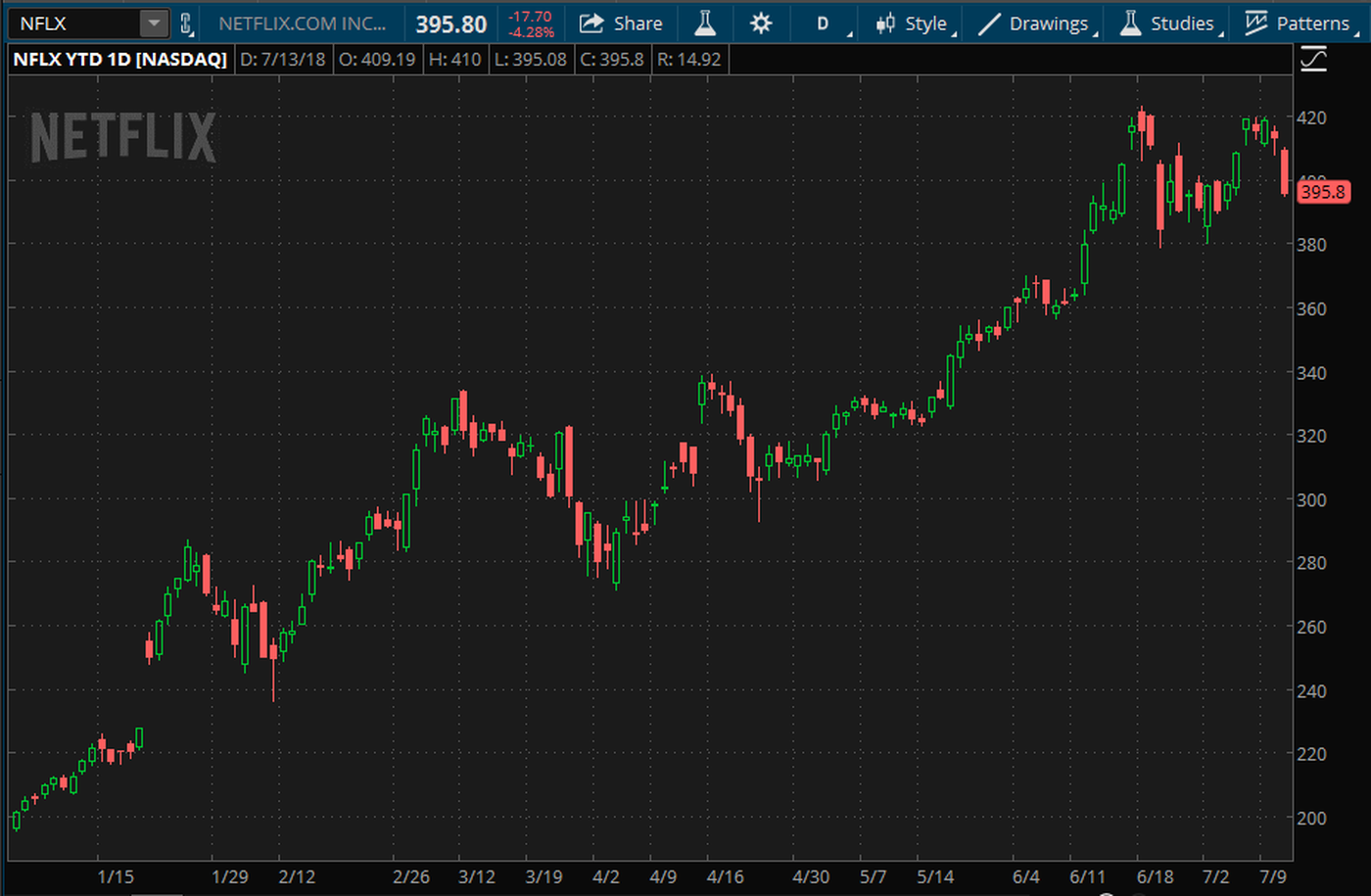Click the line-curve icon above the price axis

click(1313, 60)
